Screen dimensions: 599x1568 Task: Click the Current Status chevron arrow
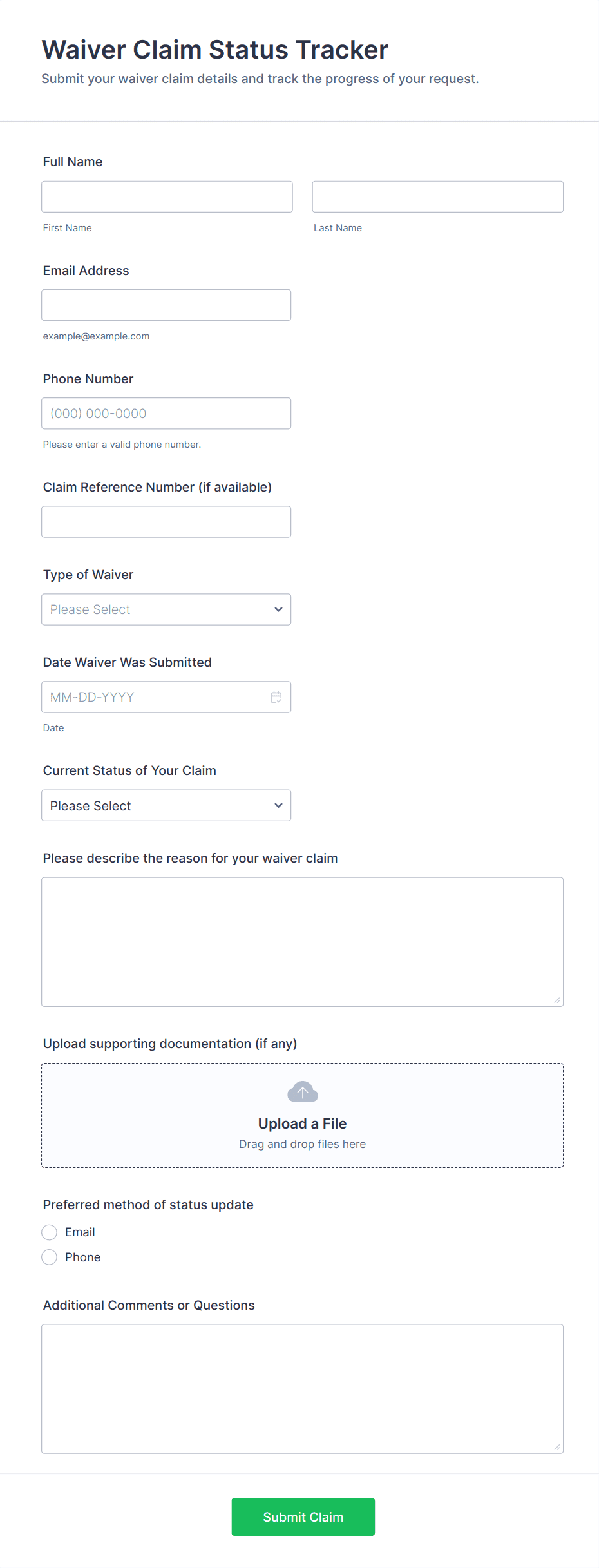[278, 805]
